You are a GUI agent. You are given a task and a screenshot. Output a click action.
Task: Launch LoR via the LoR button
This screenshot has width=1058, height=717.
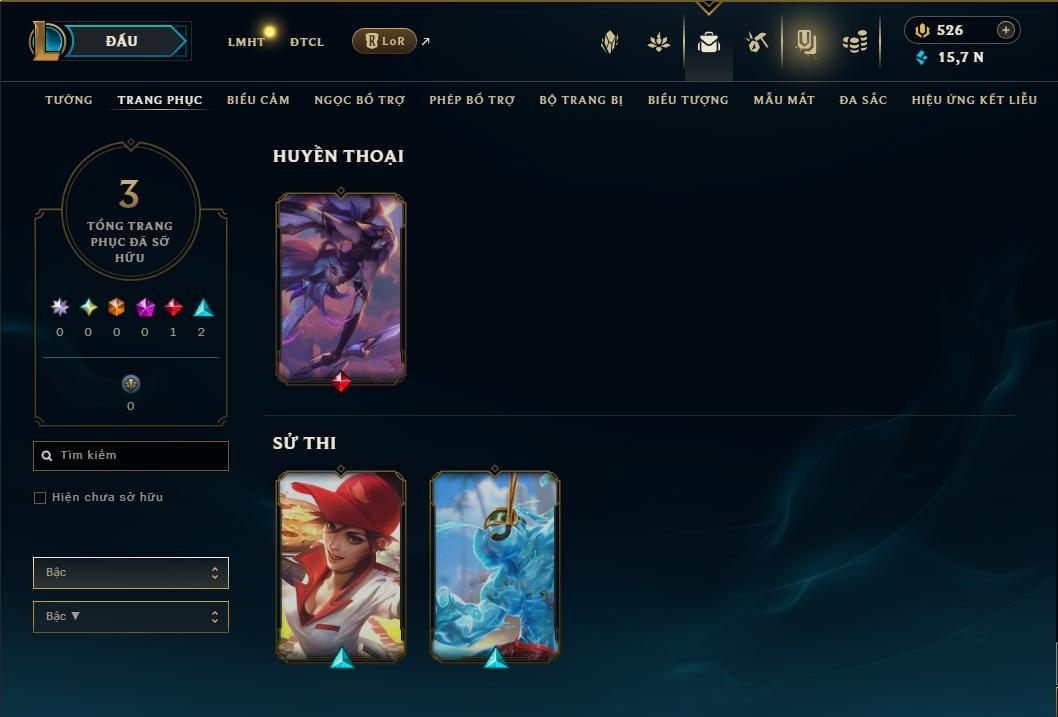pyautogui.click(x=384, y=41)
